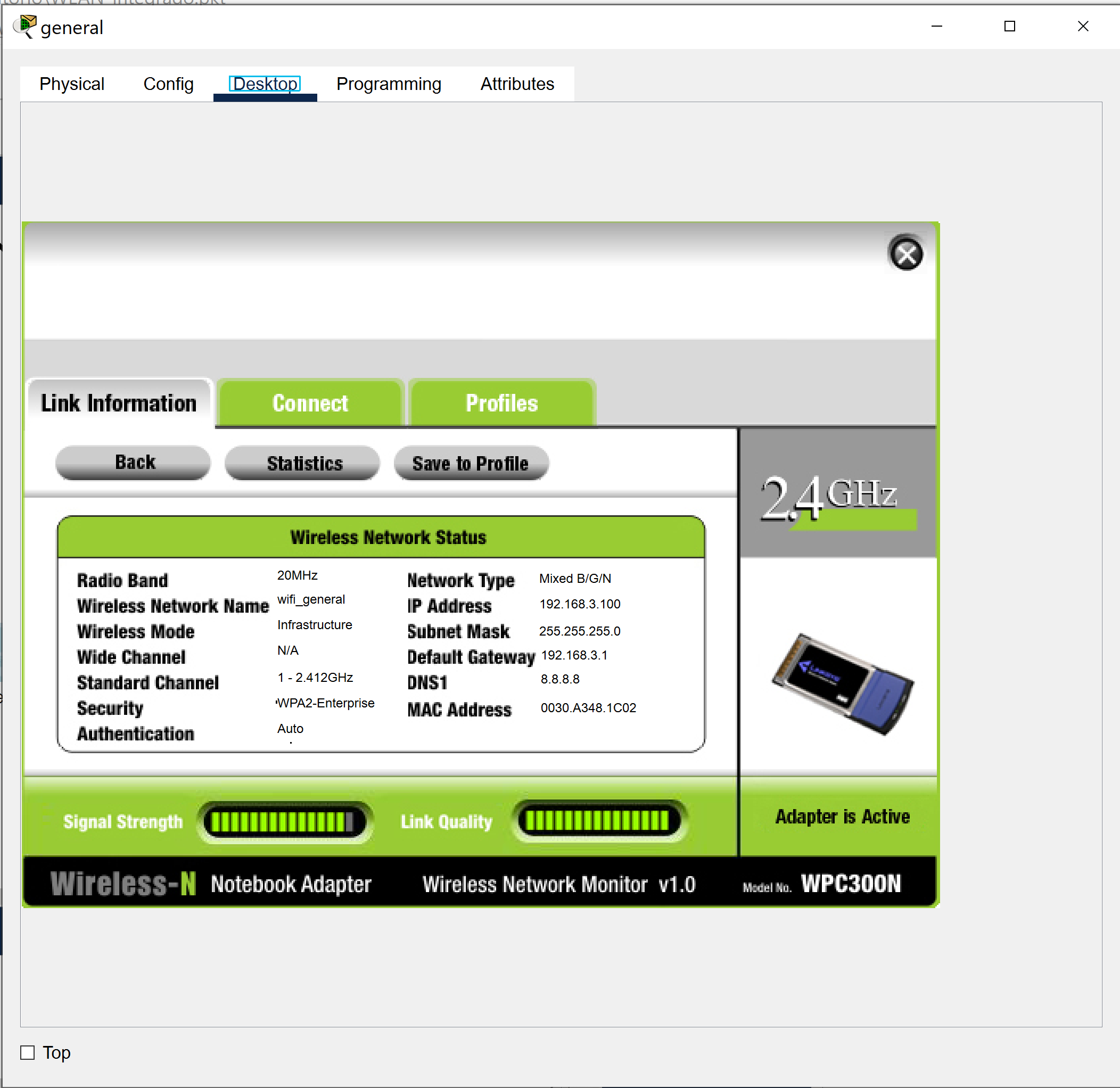This screenshot has height=1088, width=1120.
Task: Click the Packet Tracer window title icon
Action: [26, 26]
